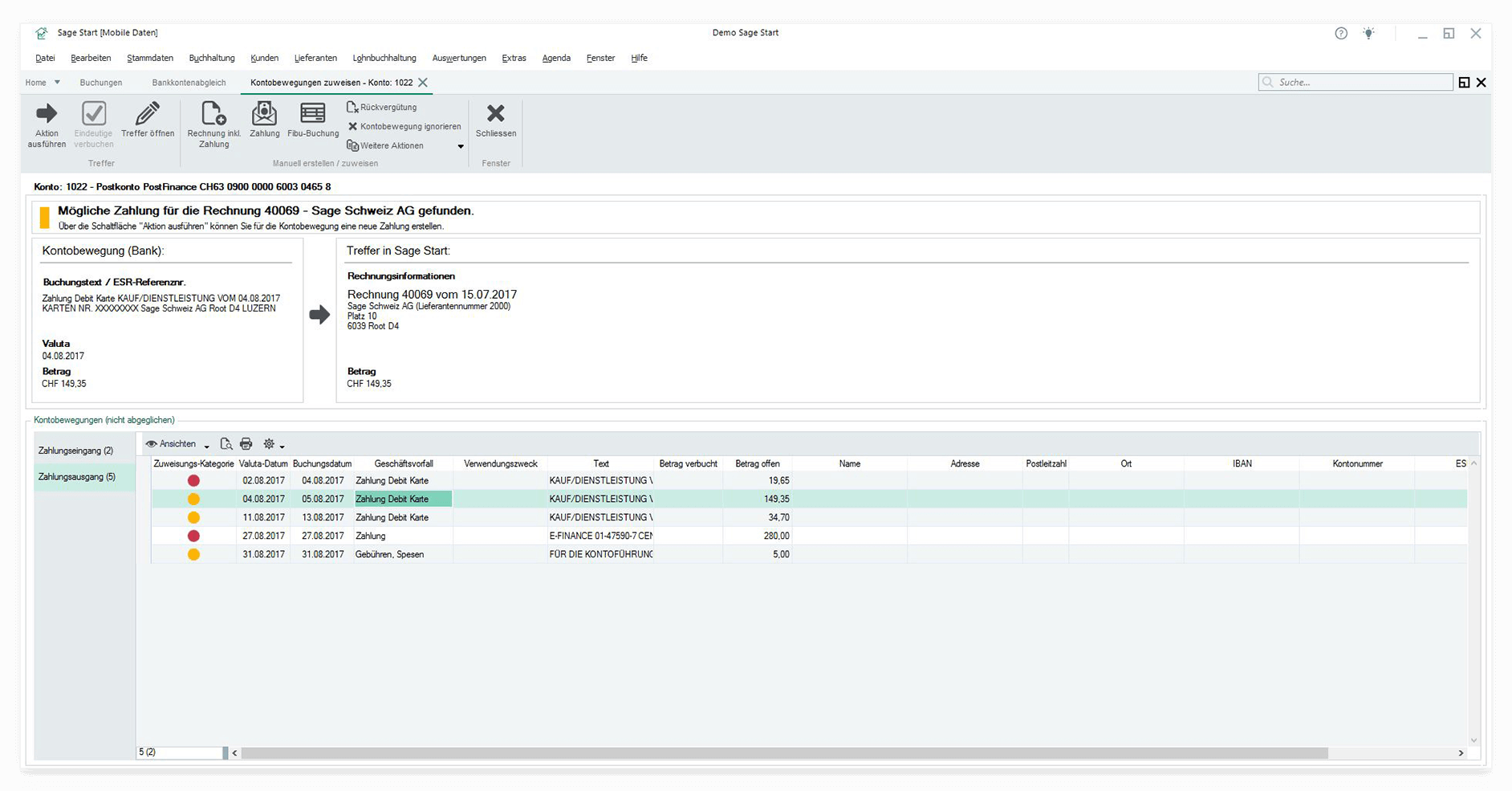Open the Auswertungen menu
Viewport: 1512px width, 791px height.
pos(459,58)
